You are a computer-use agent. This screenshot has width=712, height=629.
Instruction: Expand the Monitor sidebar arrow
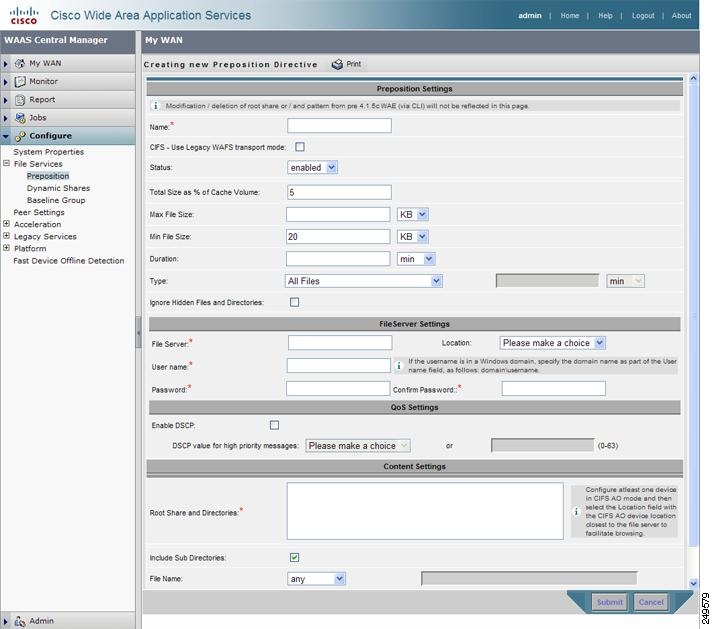click(5, 82)
